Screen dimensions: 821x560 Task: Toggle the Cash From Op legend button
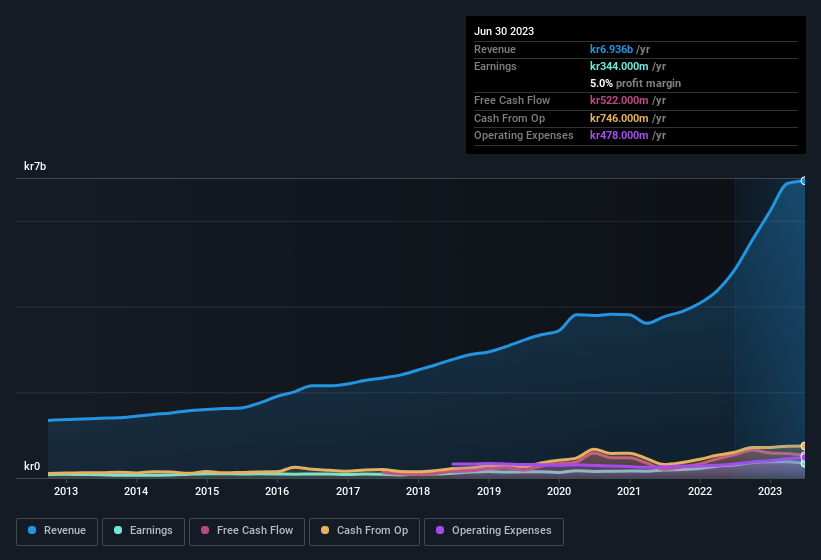pyautogui.click(x=364, y=532)
